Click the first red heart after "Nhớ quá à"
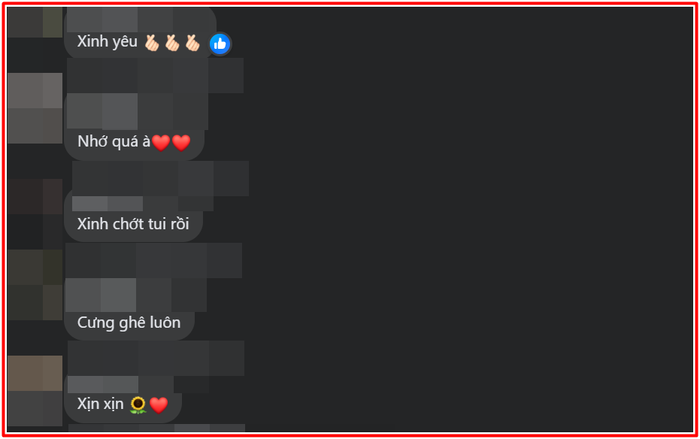This screenshot has width=700, height=439. coord(161,142)
